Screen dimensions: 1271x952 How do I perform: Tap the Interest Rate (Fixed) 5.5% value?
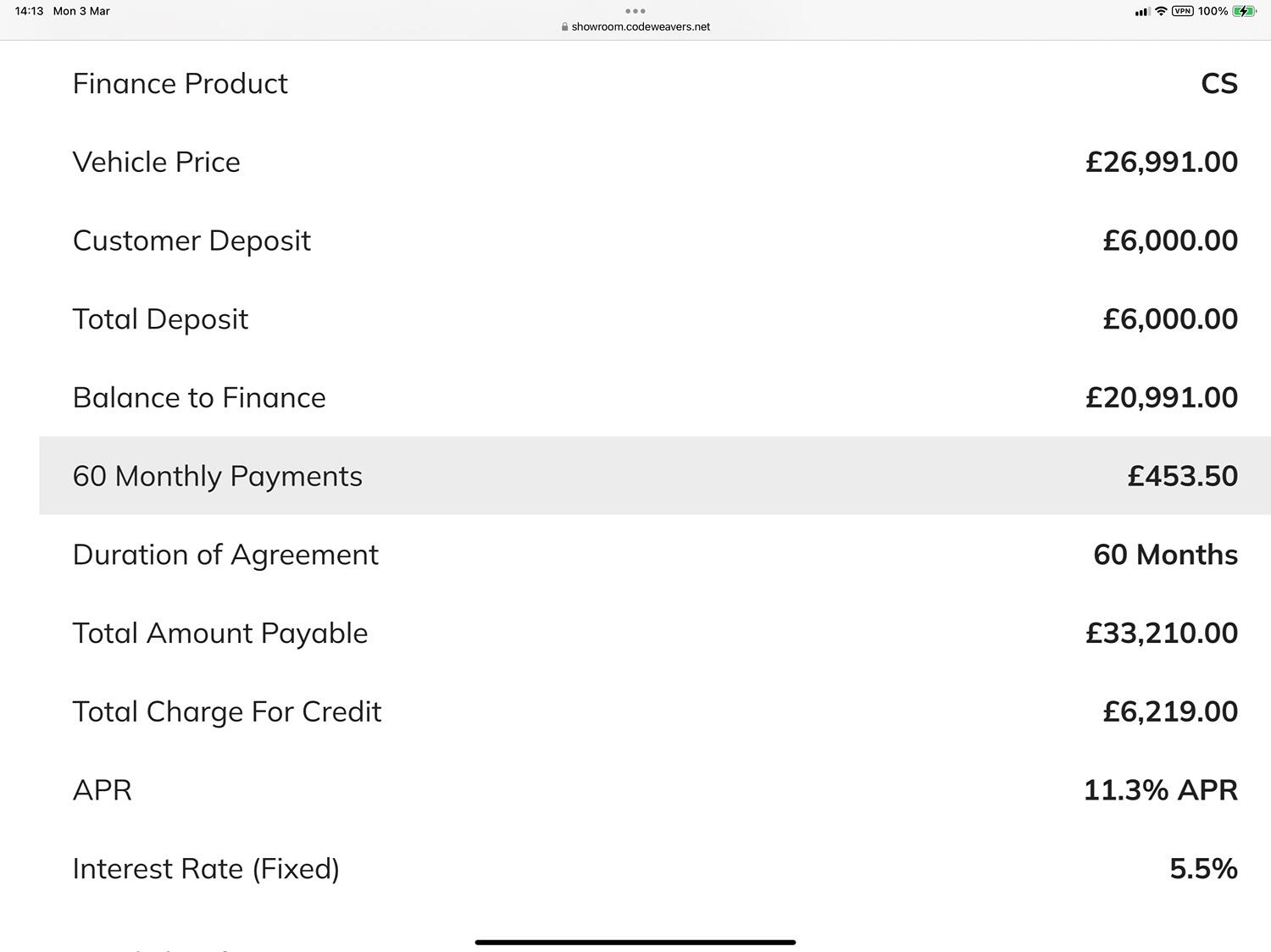[x=1204, y=868]
